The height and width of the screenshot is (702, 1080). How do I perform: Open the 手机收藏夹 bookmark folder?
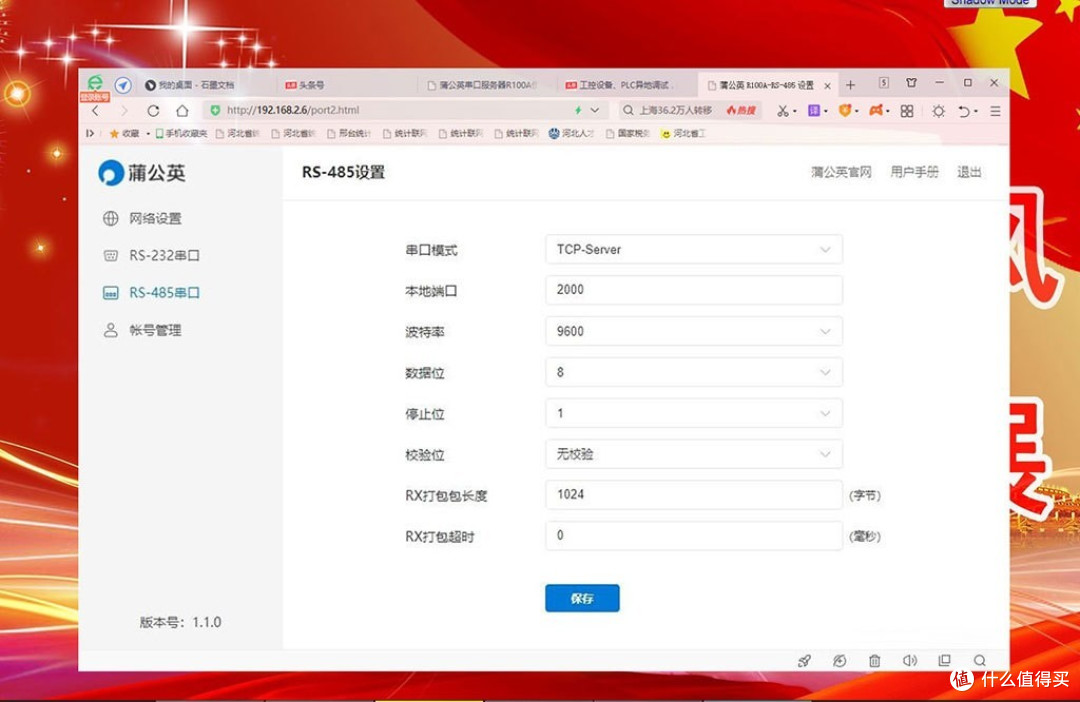[180, 134]
